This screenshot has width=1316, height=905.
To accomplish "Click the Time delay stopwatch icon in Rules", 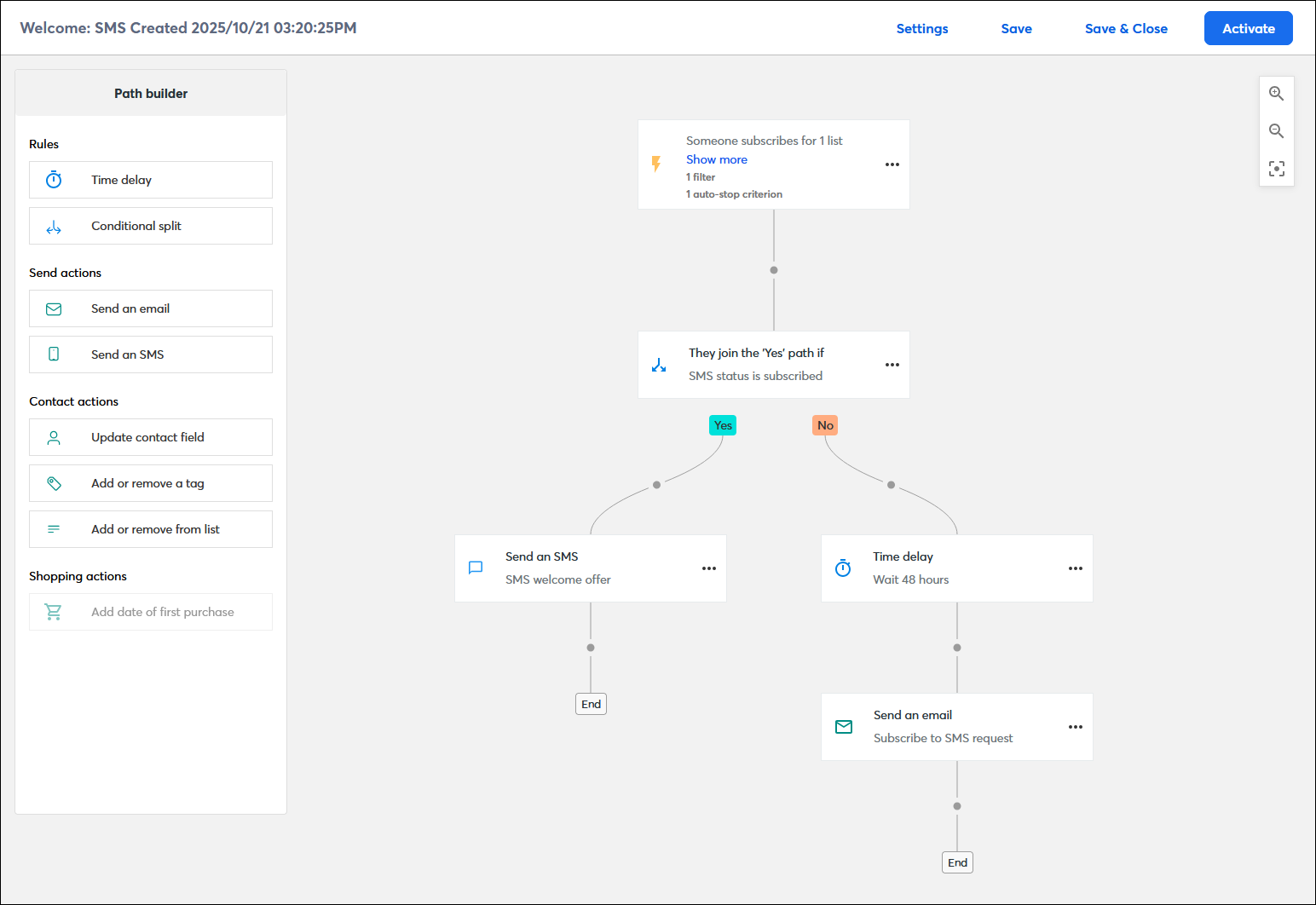I will 54,180.
